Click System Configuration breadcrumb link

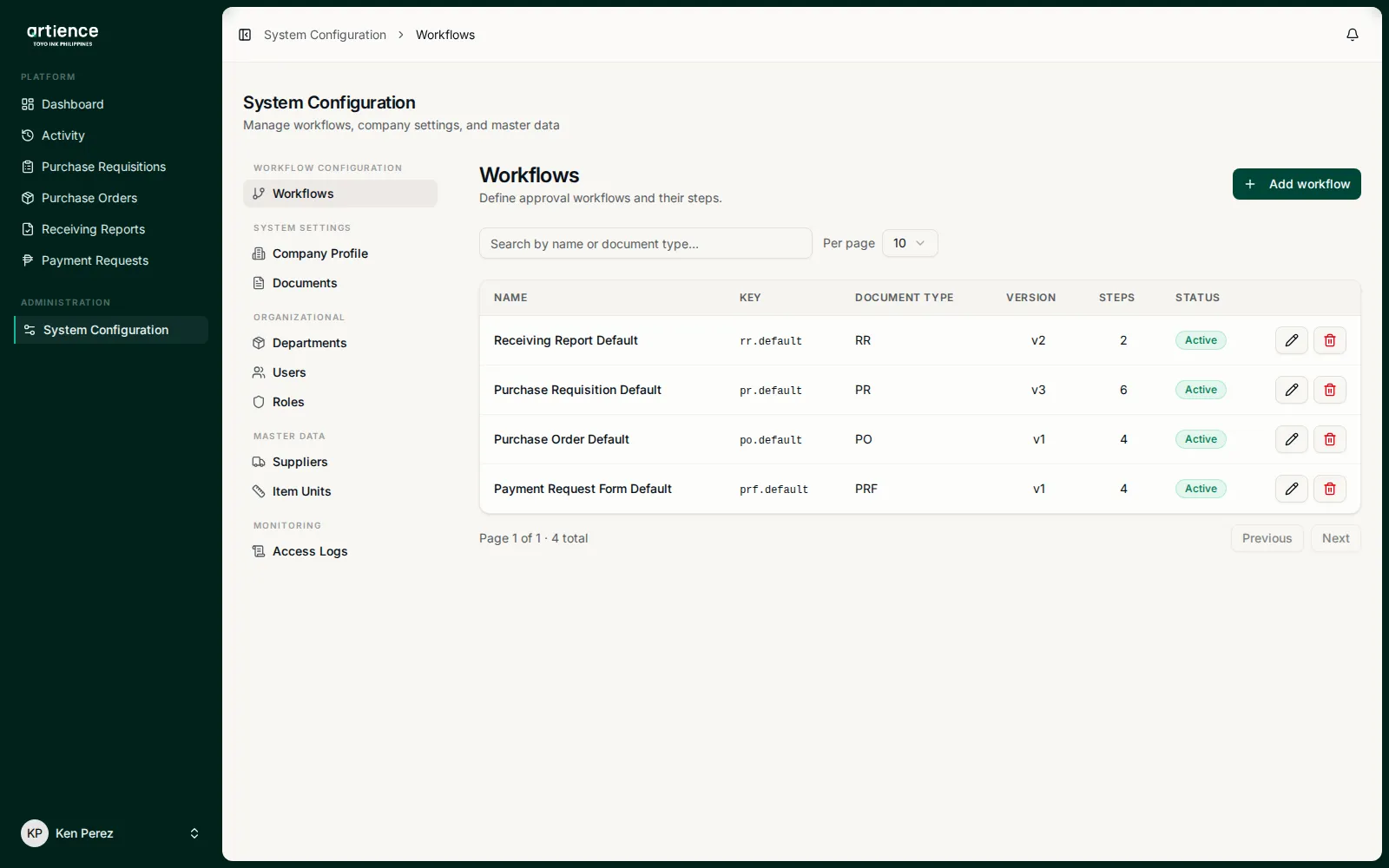(325, 35)
